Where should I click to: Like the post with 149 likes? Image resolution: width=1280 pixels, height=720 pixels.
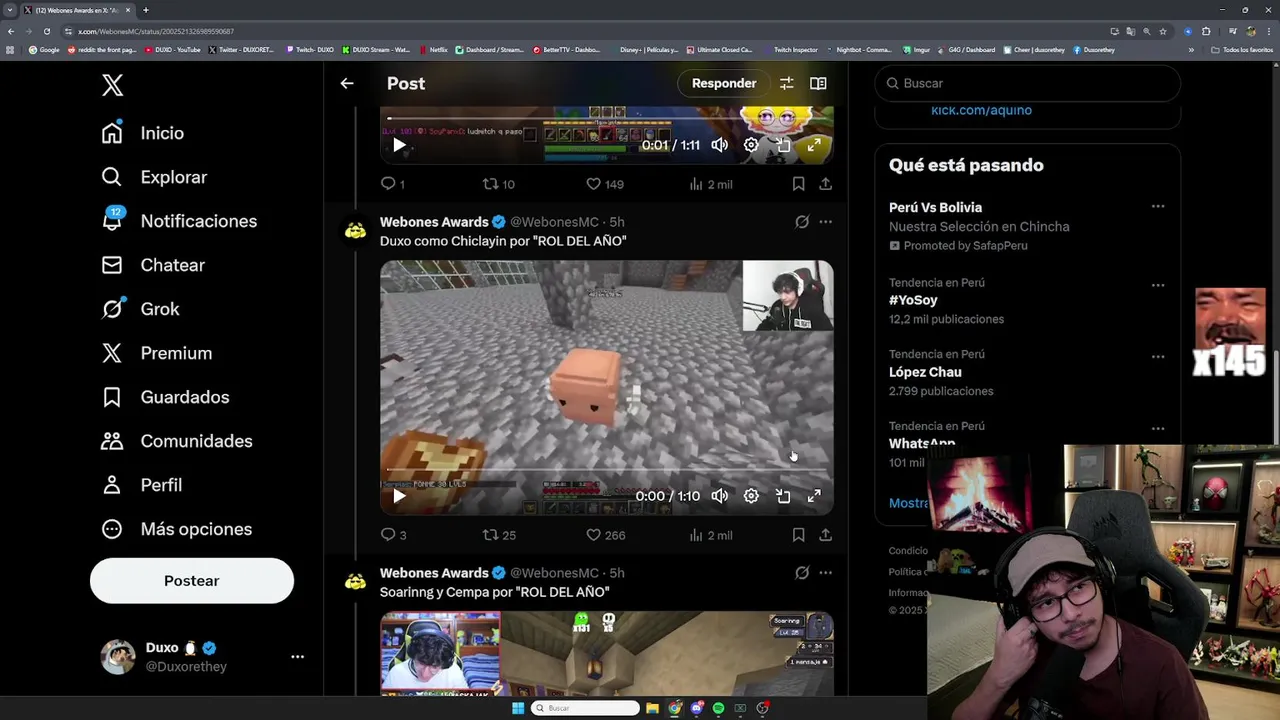[605, 184]
